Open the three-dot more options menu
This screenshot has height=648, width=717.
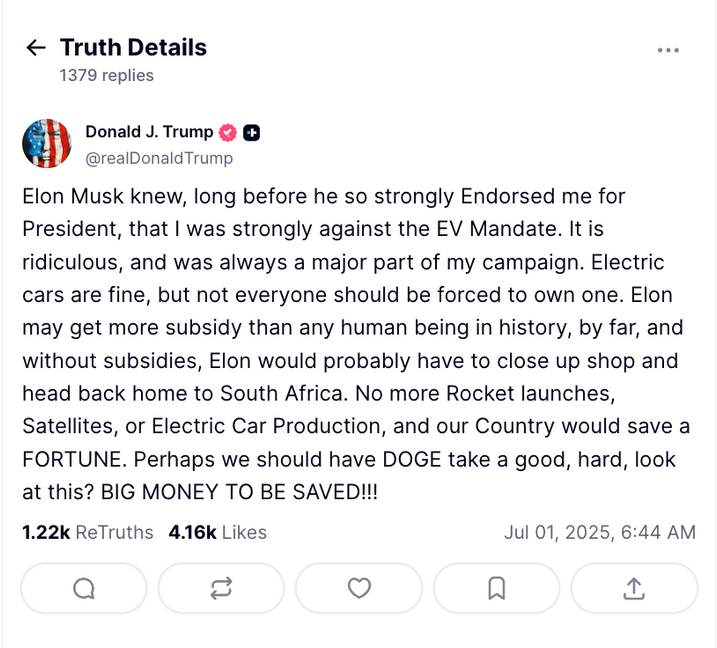pyautogui.click(x=668, y=51)
